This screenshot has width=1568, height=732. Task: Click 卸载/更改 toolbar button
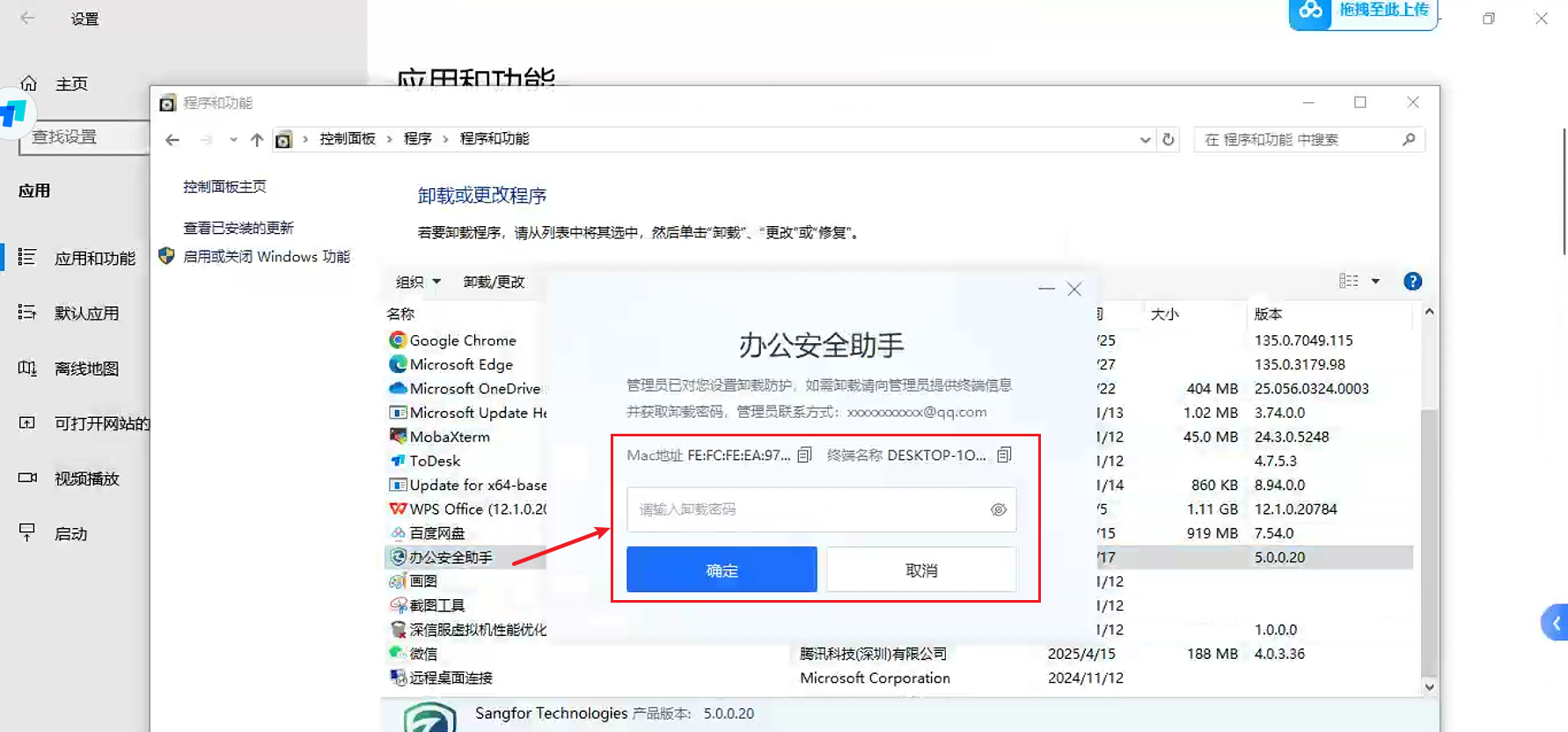click(494, 282)
